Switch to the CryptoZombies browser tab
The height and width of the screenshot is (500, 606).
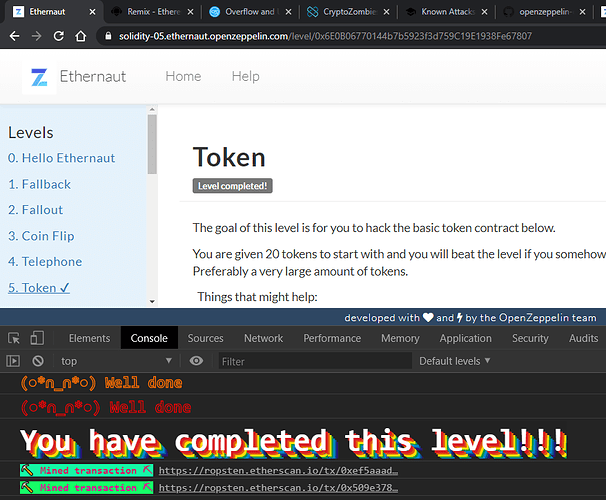349,12
